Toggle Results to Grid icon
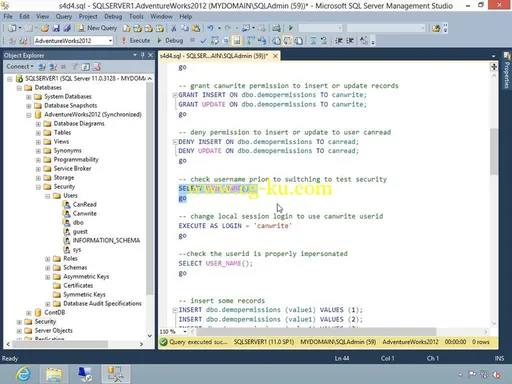This screenshot has width=512, height=384. (287, 41)
